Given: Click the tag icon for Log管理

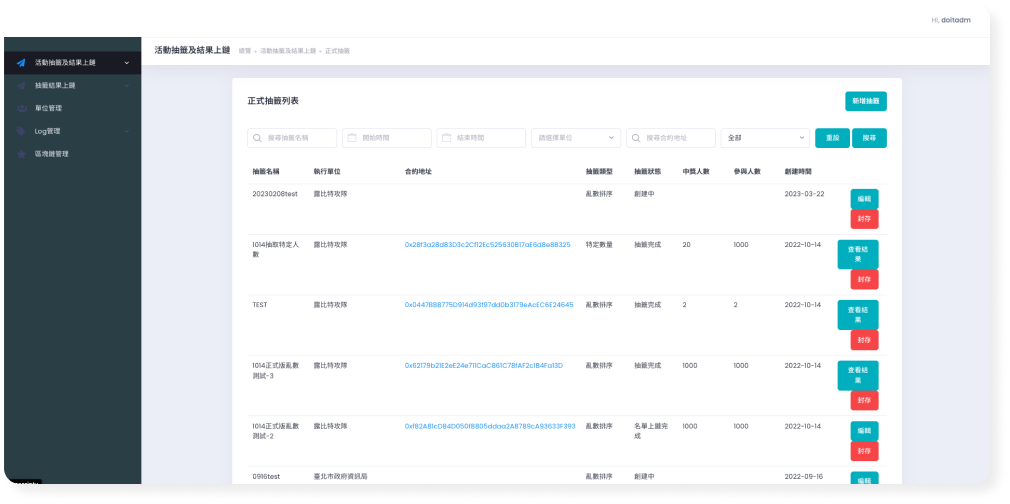Looking at the screenshot, I should [x=21, y=131].
